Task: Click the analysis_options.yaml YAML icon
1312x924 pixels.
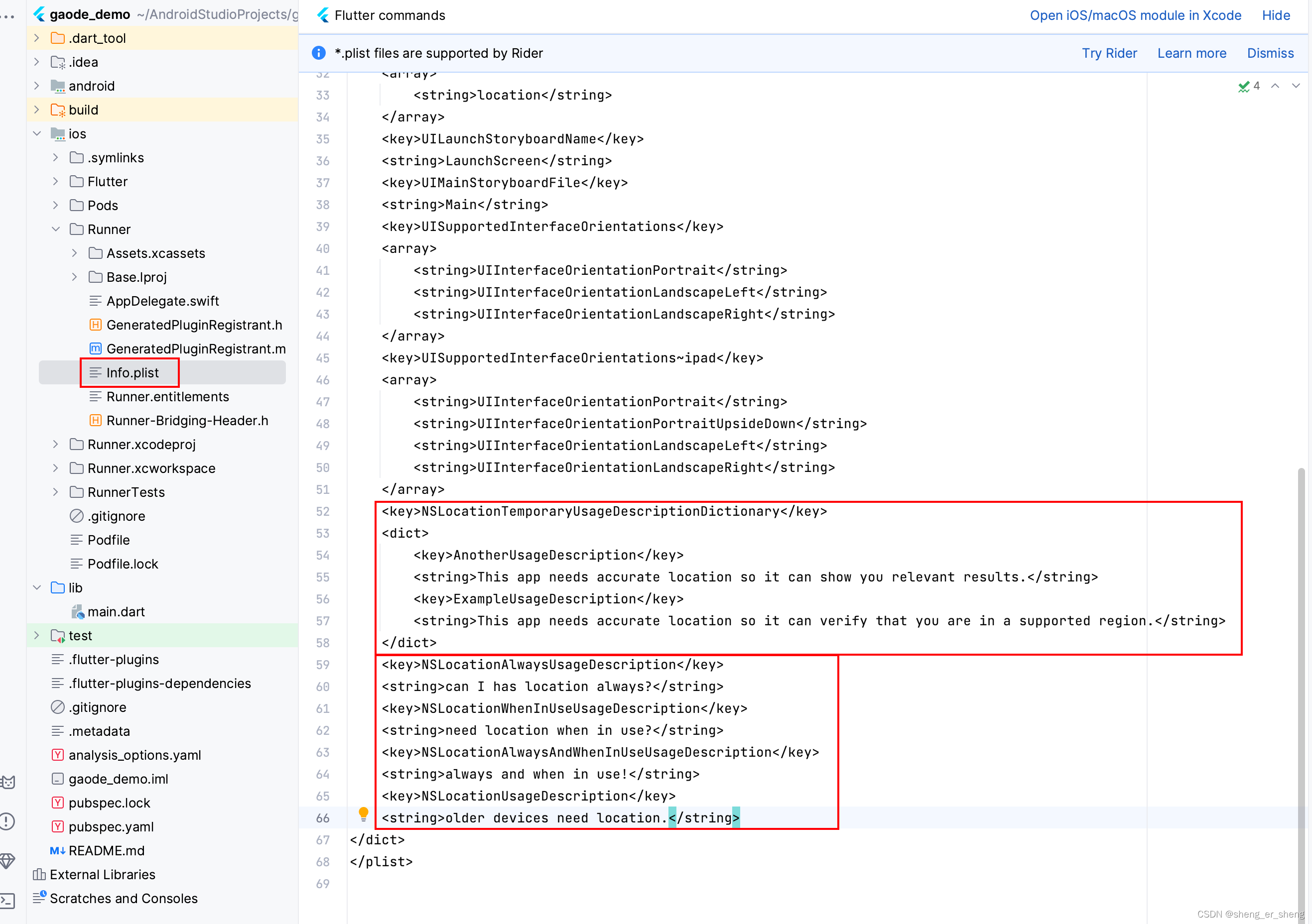Action: (x=58, y=755)
